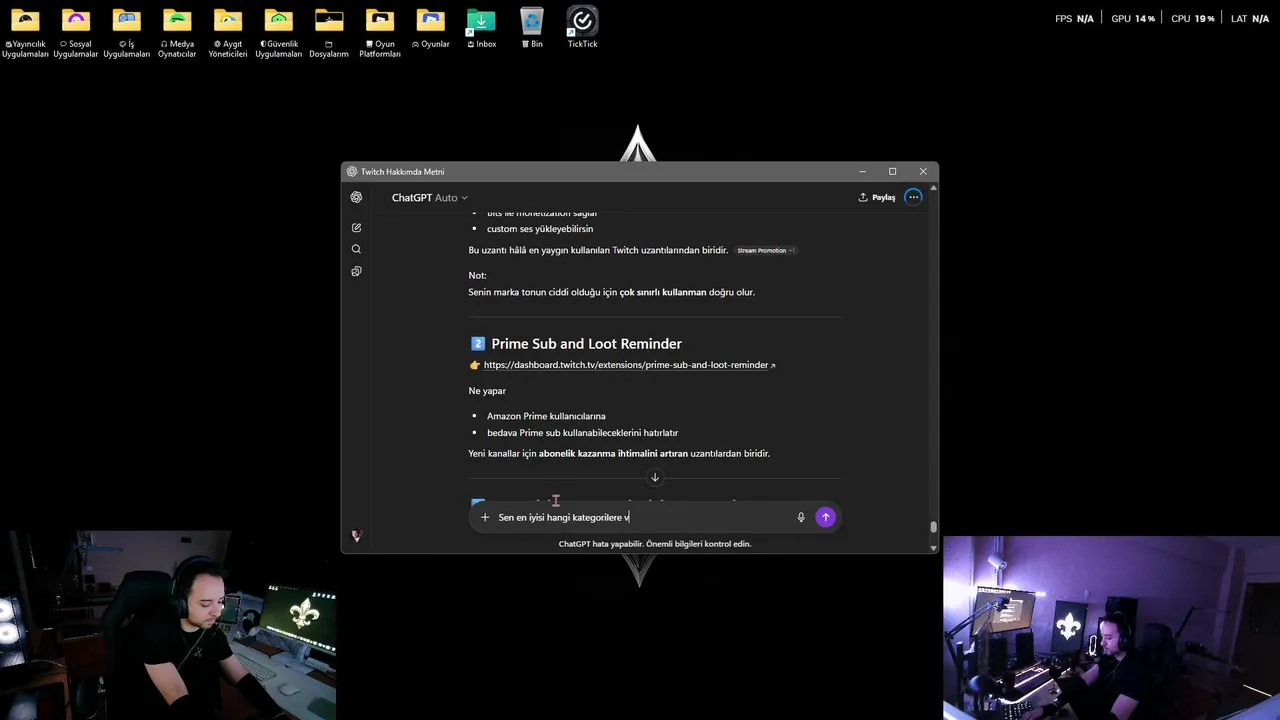Open the search chats icon
Viewport: 1280px width, 720px height.
point(356,249)
